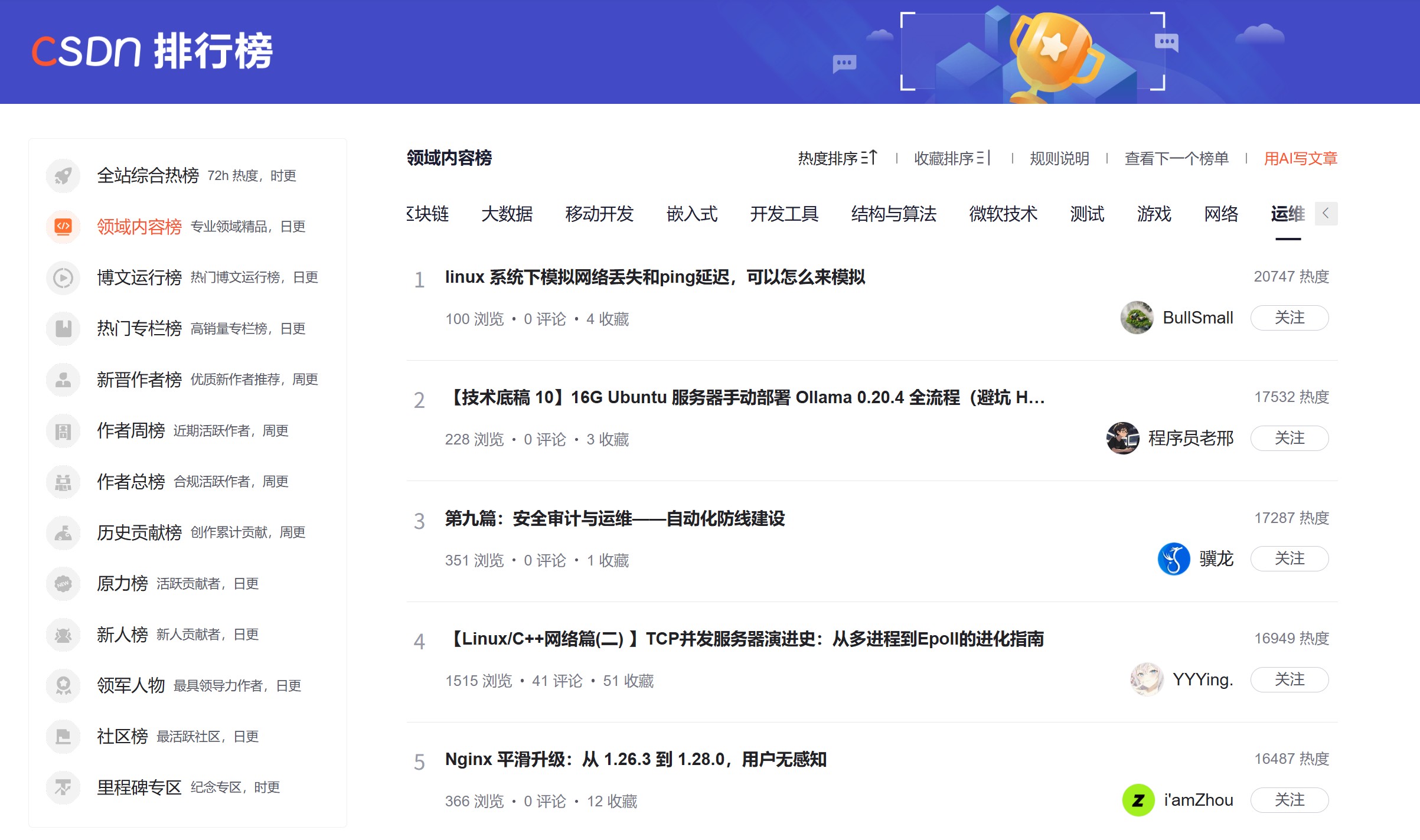
Task: Switch to the 移动开发 tab
Action: point(599,214)
